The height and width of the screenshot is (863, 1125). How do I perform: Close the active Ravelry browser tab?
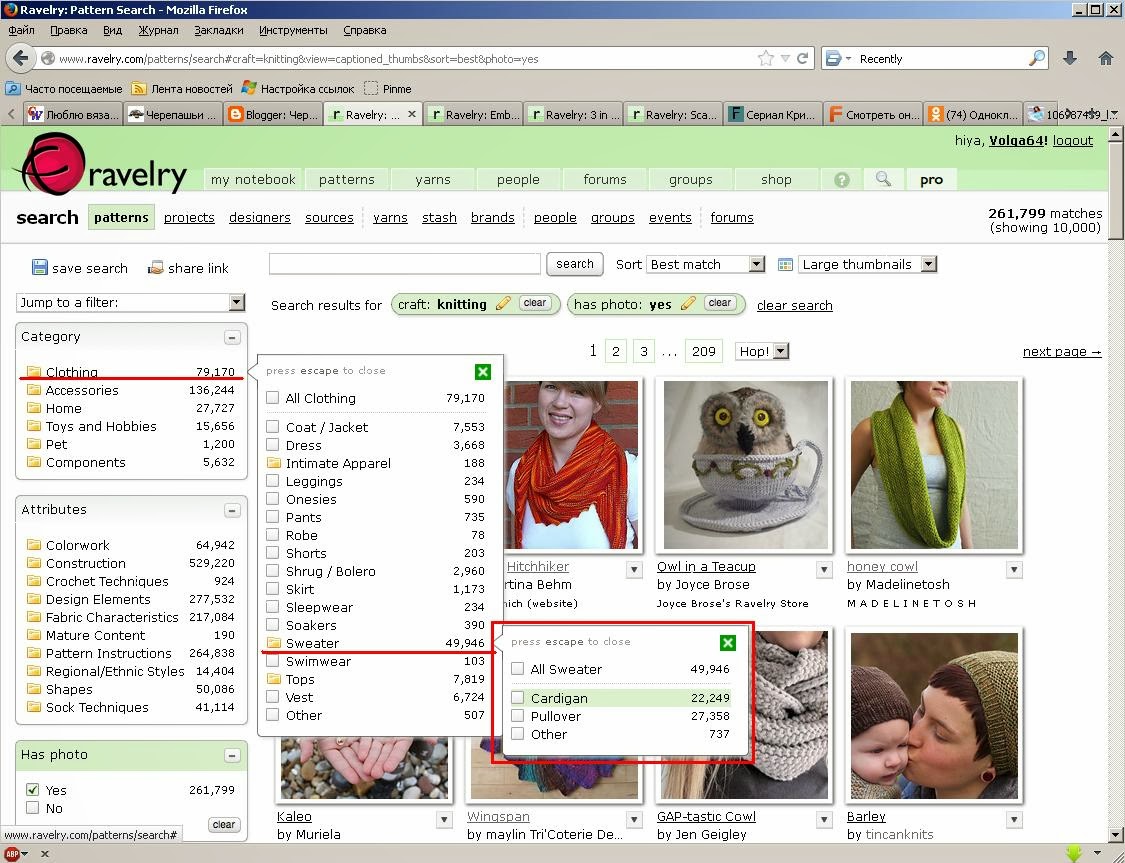(x=412, y=114)
